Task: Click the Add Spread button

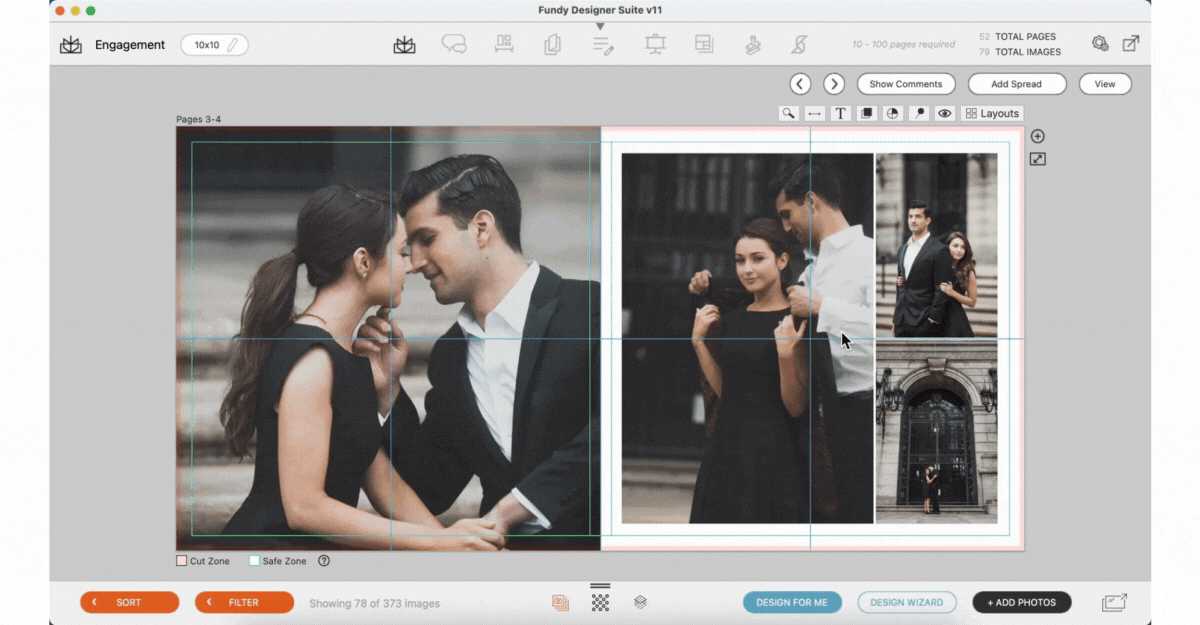Action: (1017, 84)
